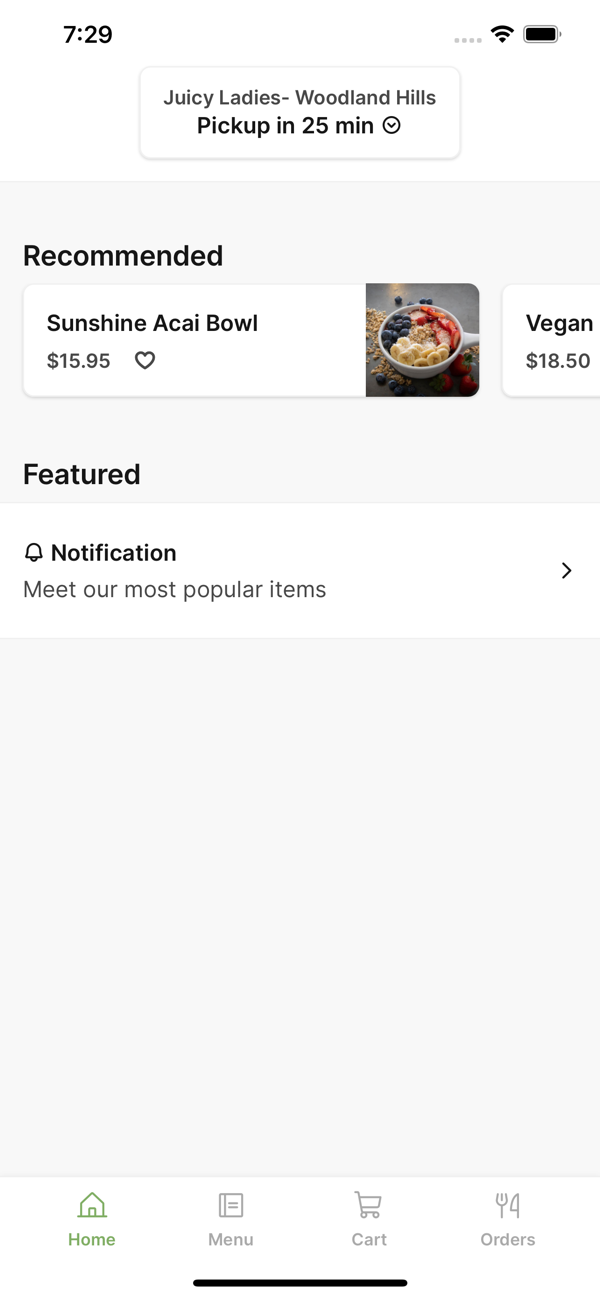The width and height of the screenshot is (600, 1298).
Task: Tap the Home house icon
Action: [92, 1205]
